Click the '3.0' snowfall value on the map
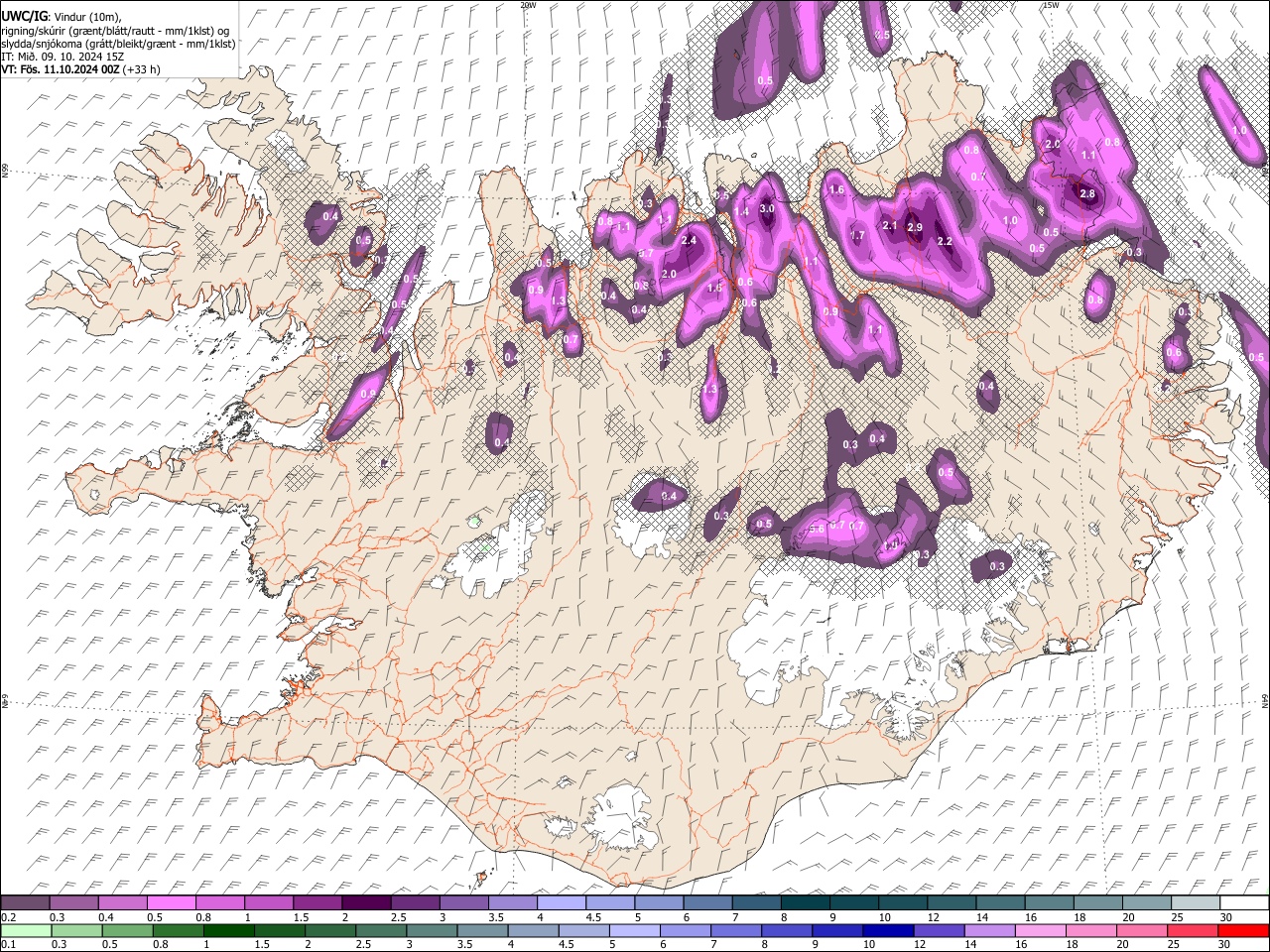The width and height of the screenshot is (1270, 952). [767, 209]
